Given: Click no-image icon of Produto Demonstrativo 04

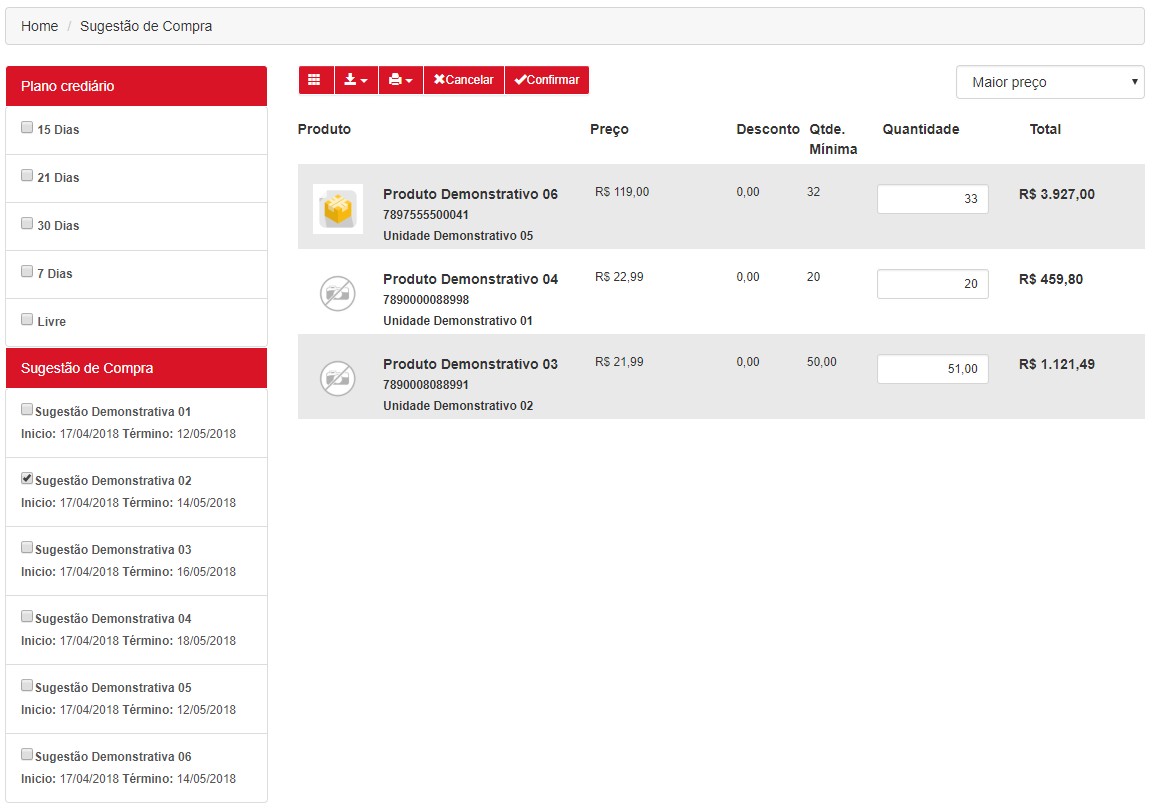Looking at the screenshot, I should pyautogui.click(x=338, y=293).
